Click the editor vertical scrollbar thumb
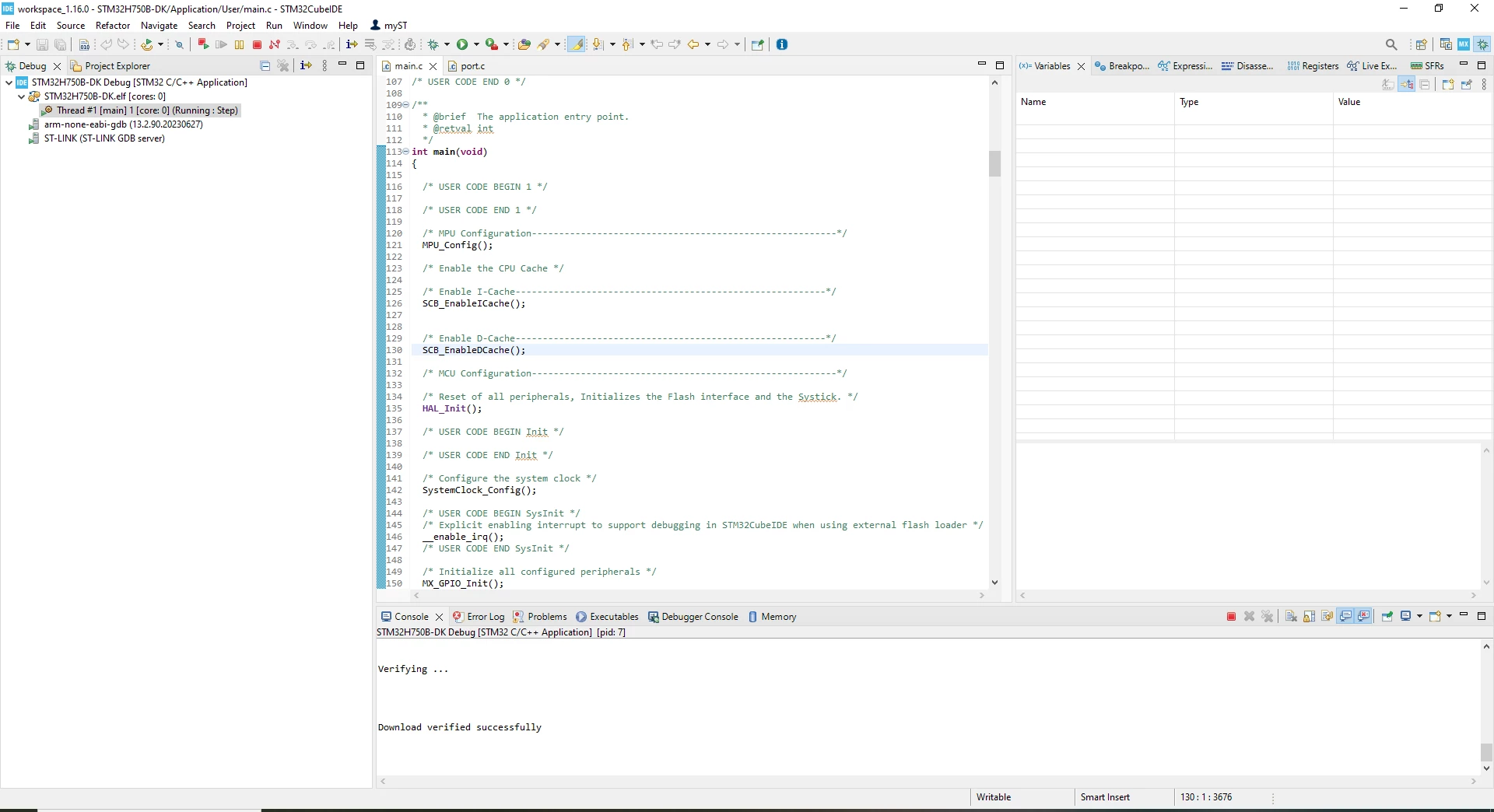1494x812 pixels. [x=994, y=163]
